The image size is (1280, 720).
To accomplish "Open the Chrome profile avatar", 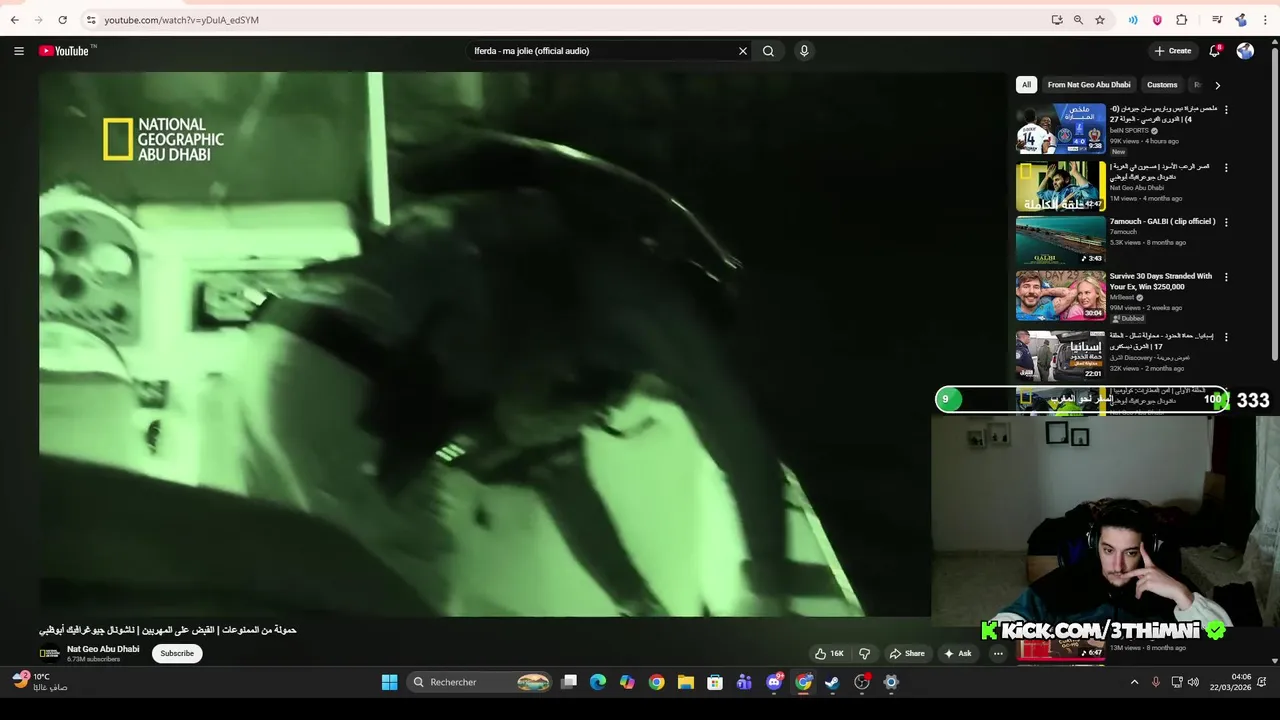I will click(1241, 20).
